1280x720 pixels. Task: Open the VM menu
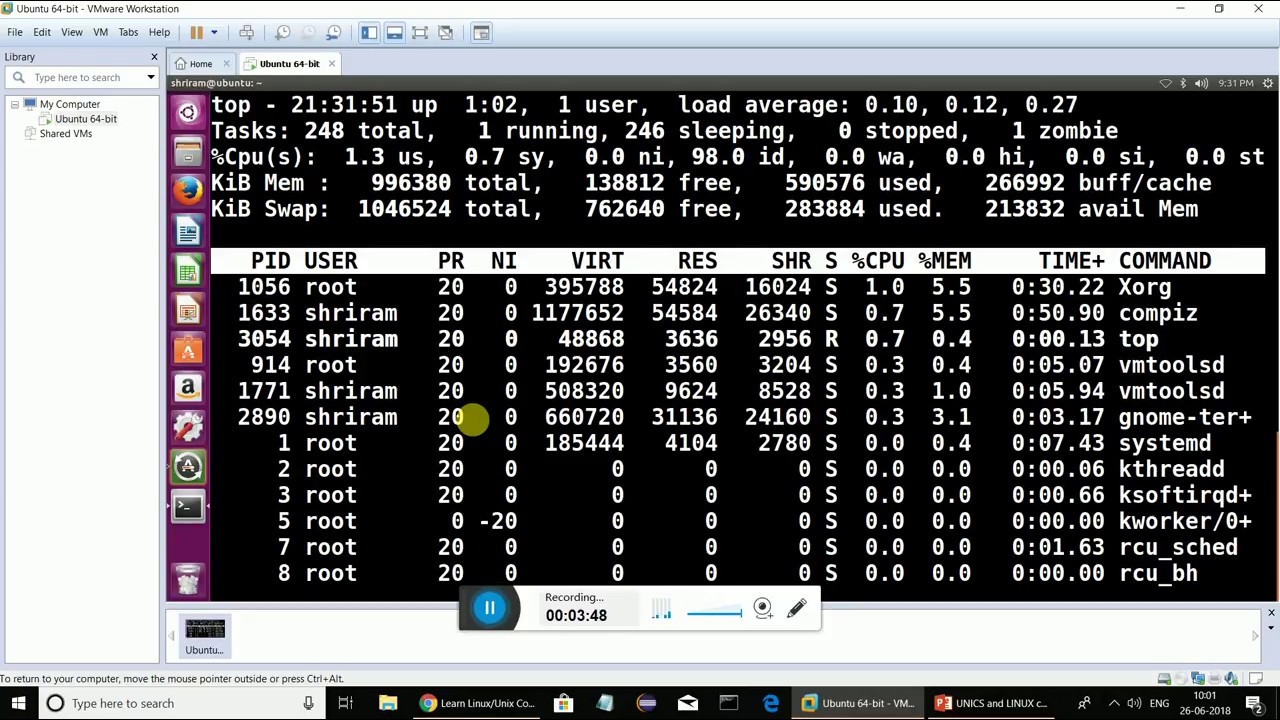point(100,32)
